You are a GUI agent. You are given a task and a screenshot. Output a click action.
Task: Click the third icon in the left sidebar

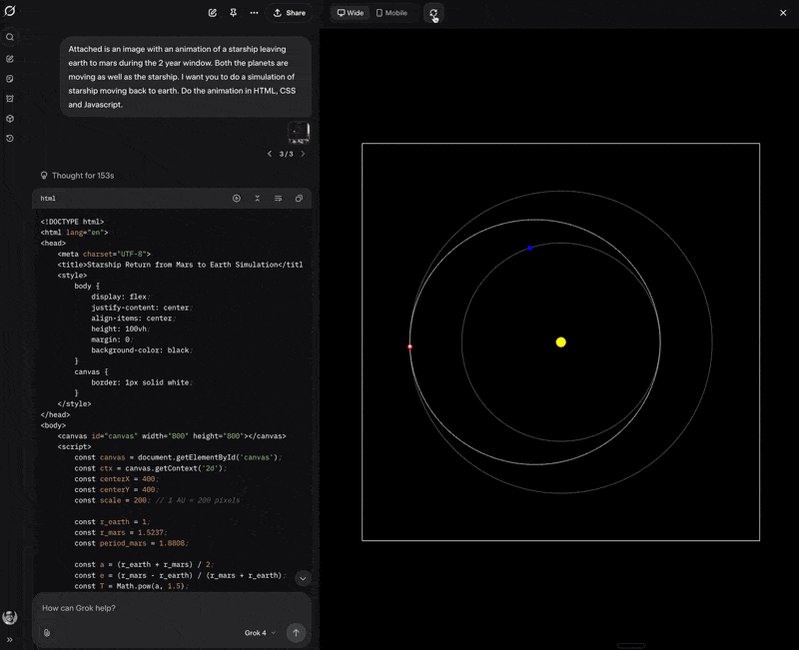(x=10, y=79)
